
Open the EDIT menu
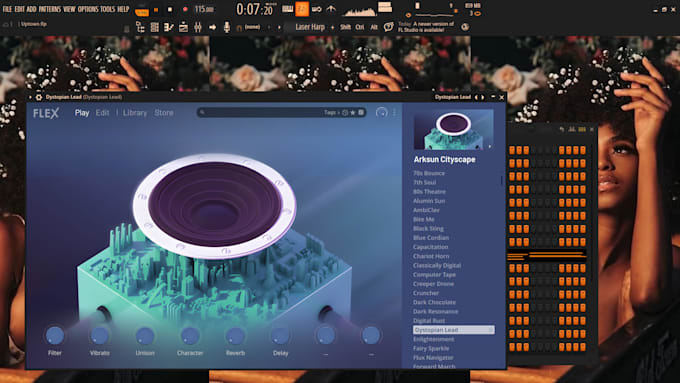pos(20,9)
